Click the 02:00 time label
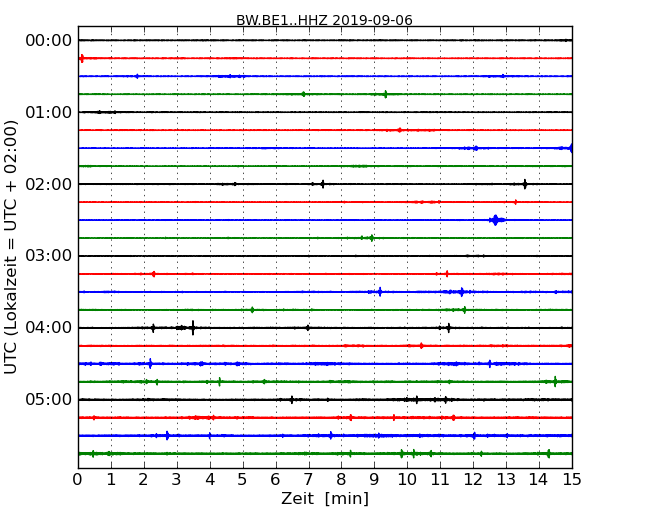 (x=49, y=184)
